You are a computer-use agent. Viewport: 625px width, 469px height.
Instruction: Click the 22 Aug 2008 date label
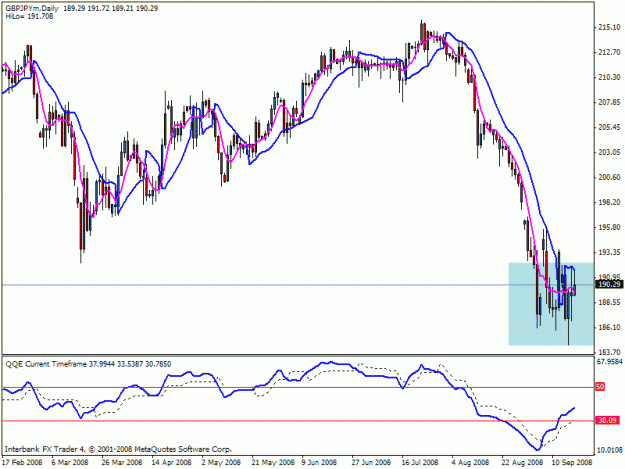tap(522, 462)
